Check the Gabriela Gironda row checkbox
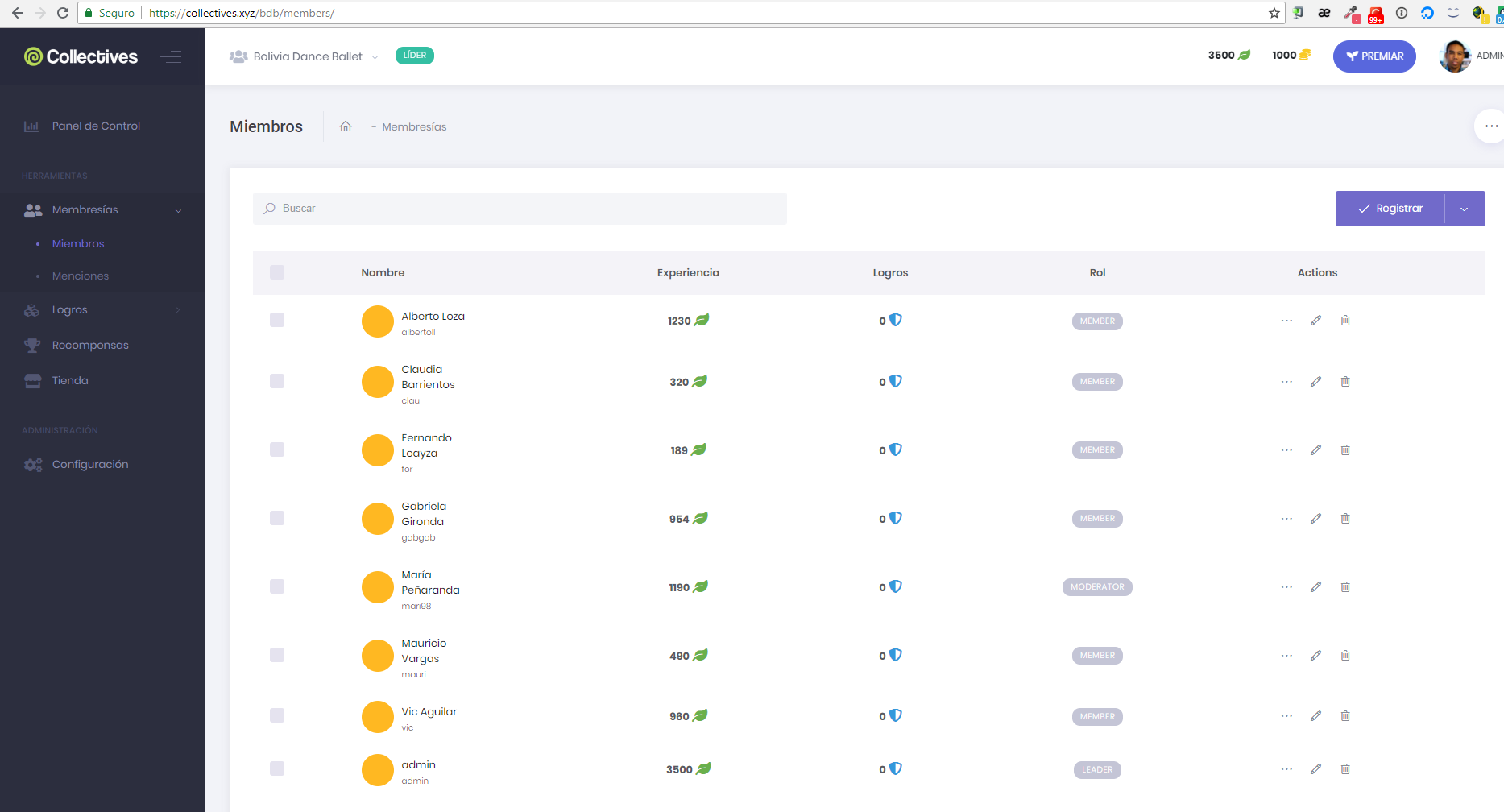The height and width of the screenshot is (812, 1504). pyautogui.click(x=277, y=518)
